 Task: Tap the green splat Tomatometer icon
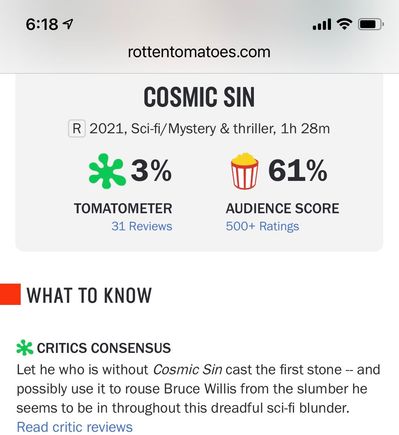pos(107,171)
